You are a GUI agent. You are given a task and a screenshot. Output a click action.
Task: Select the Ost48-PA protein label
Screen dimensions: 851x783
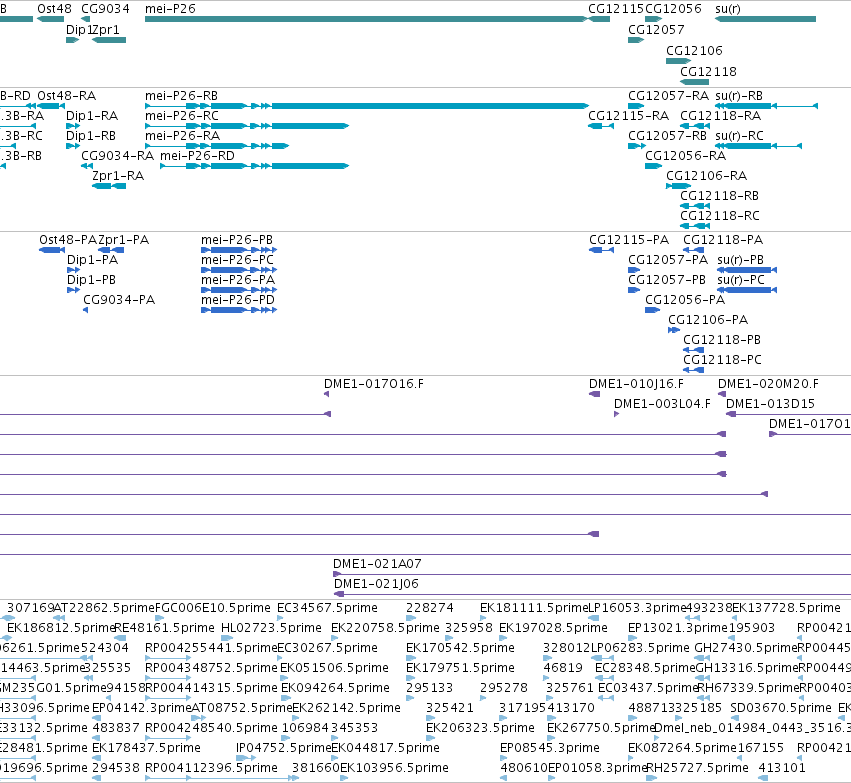68,240
